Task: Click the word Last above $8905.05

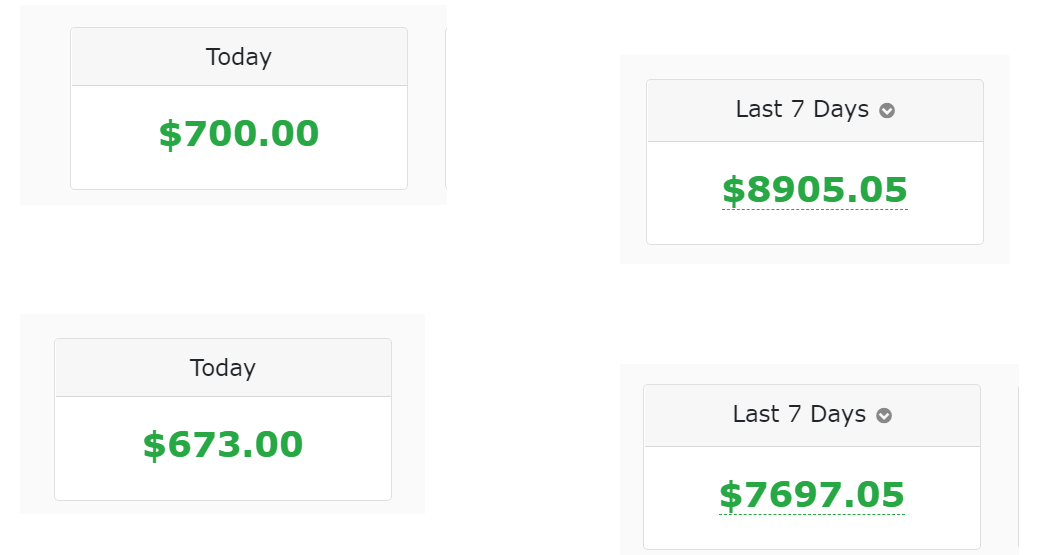Action: pos(759,109)
